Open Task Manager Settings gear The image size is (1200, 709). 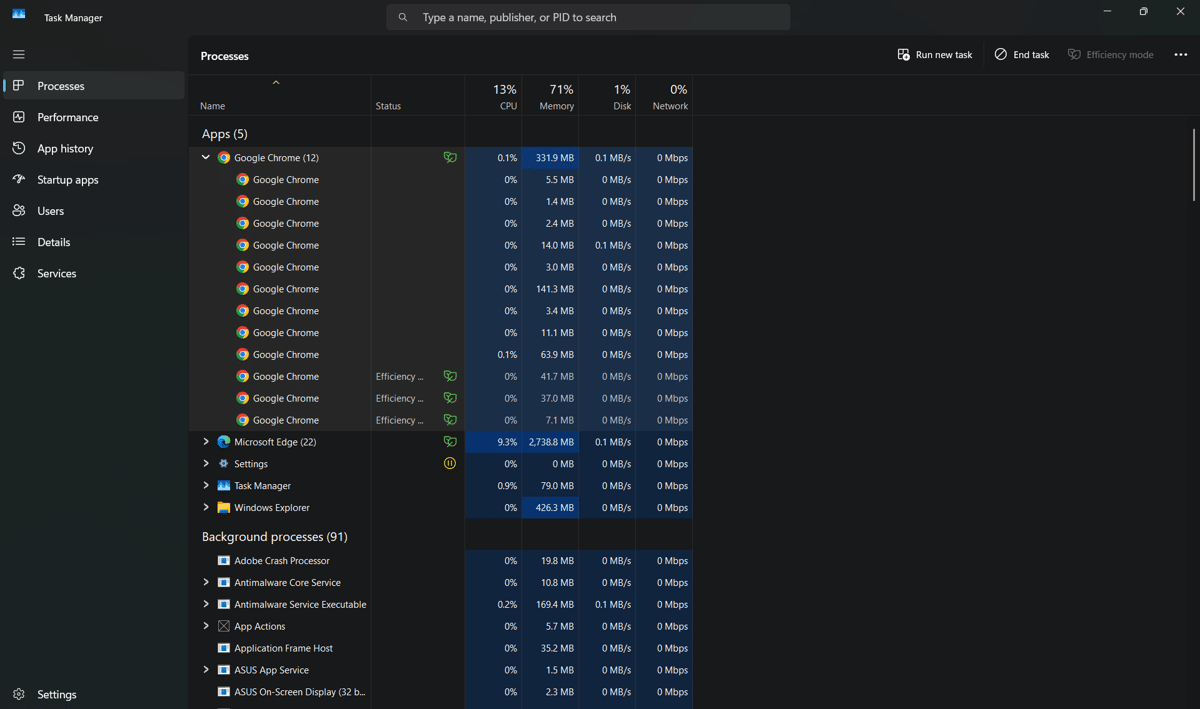pyautogui.click(x=19, y=694)
